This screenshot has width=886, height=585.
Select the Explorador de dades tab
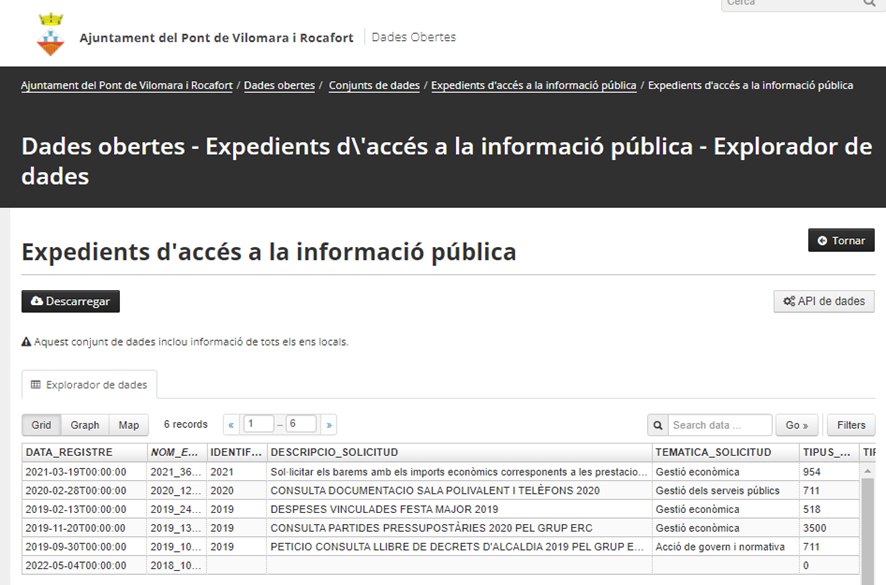pyautogui.click(x=89, y=385)
